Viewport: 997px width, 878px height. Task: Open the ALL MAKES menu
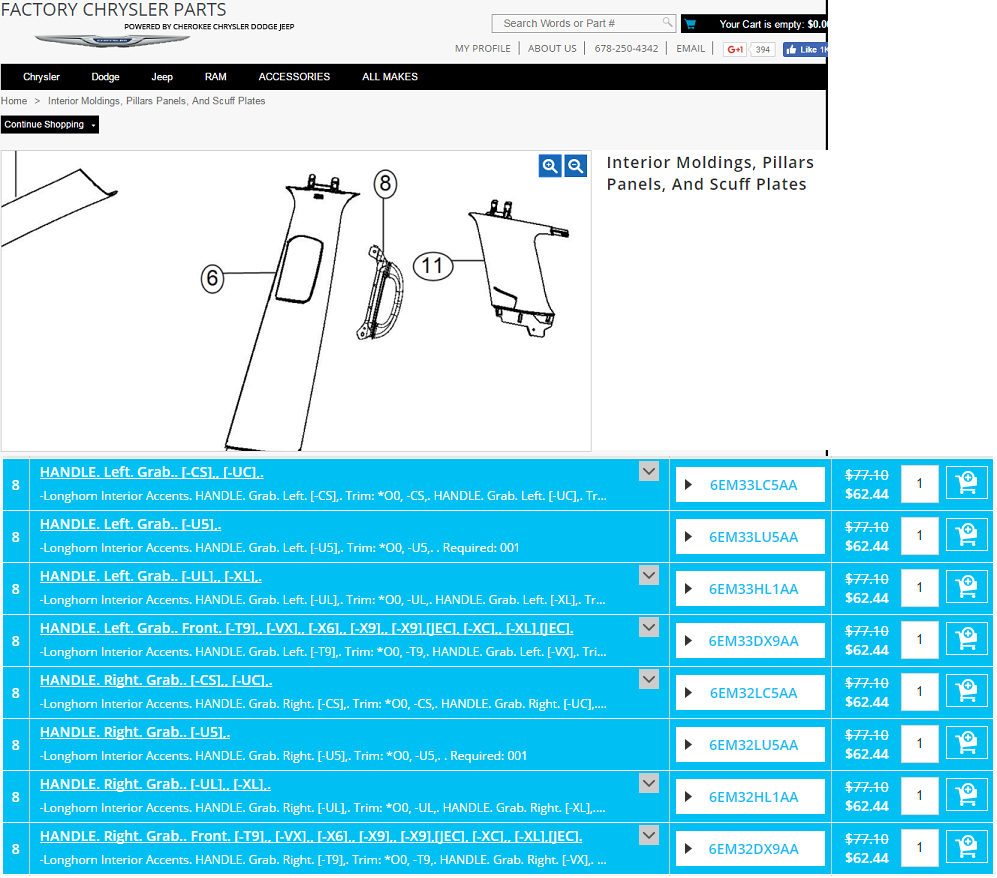390,77
